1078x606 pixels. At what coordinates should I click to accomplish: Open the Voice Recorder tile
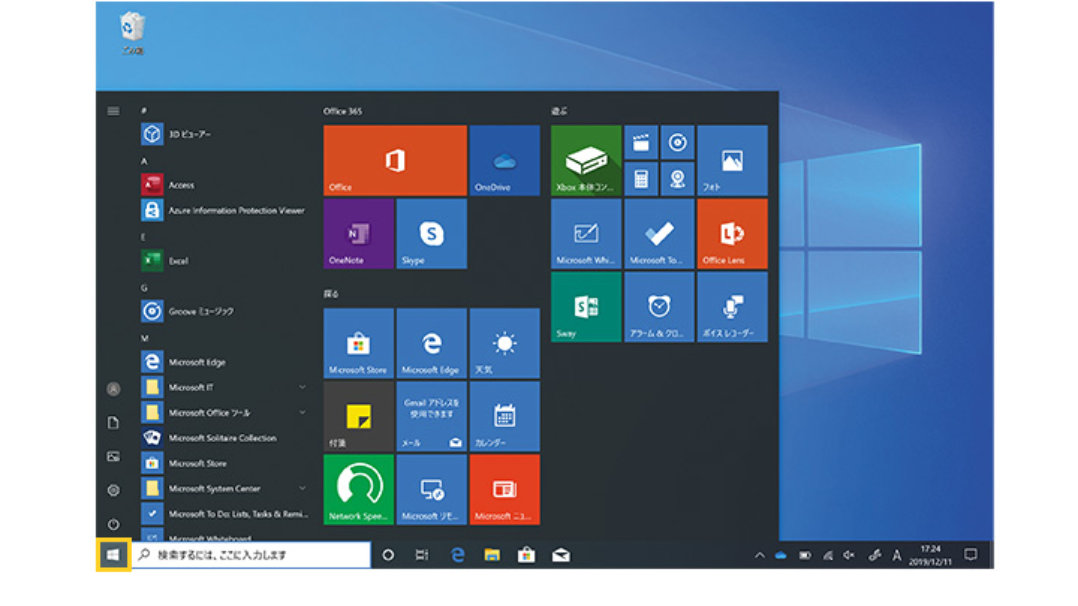732,307
